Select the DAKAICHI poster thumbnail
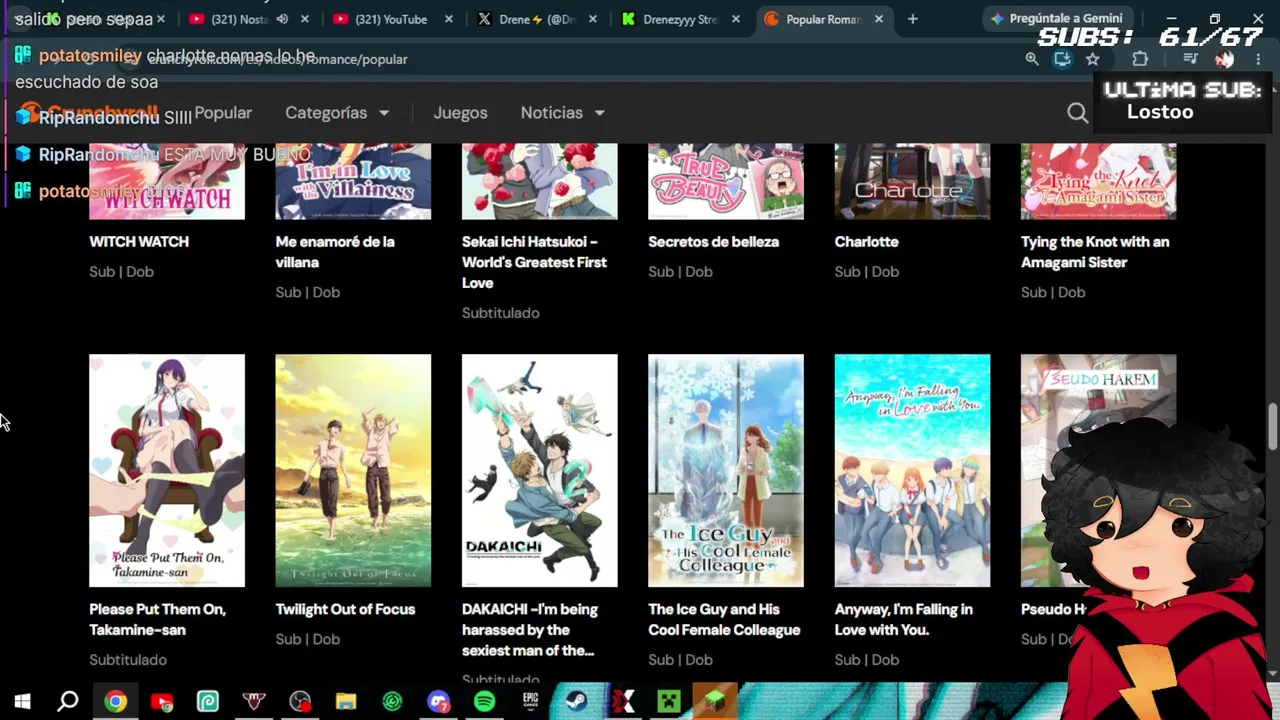 (540, 470)
